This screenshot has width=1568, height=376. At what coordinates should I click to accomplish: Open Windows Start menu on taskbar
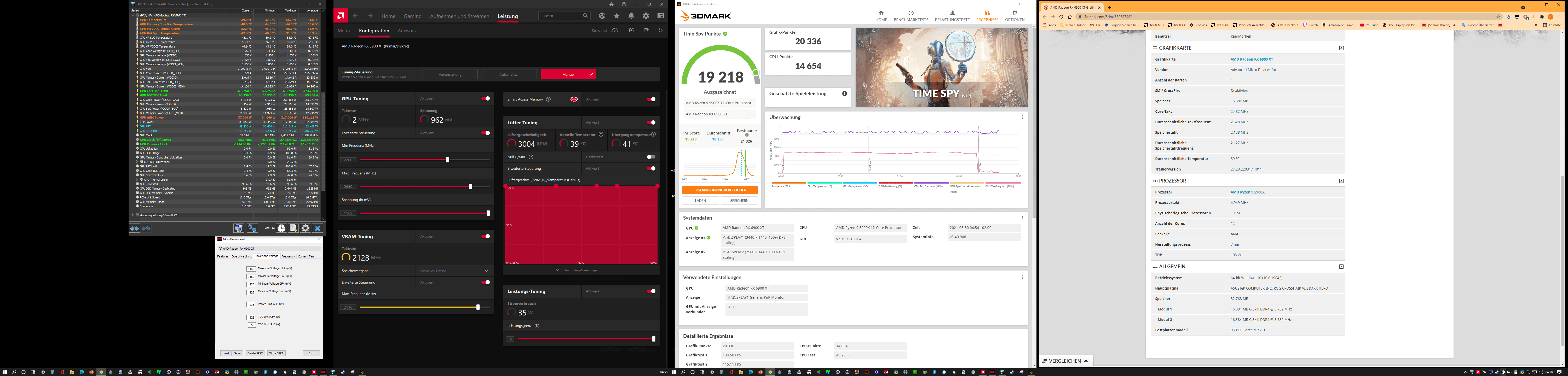point(5,372)
